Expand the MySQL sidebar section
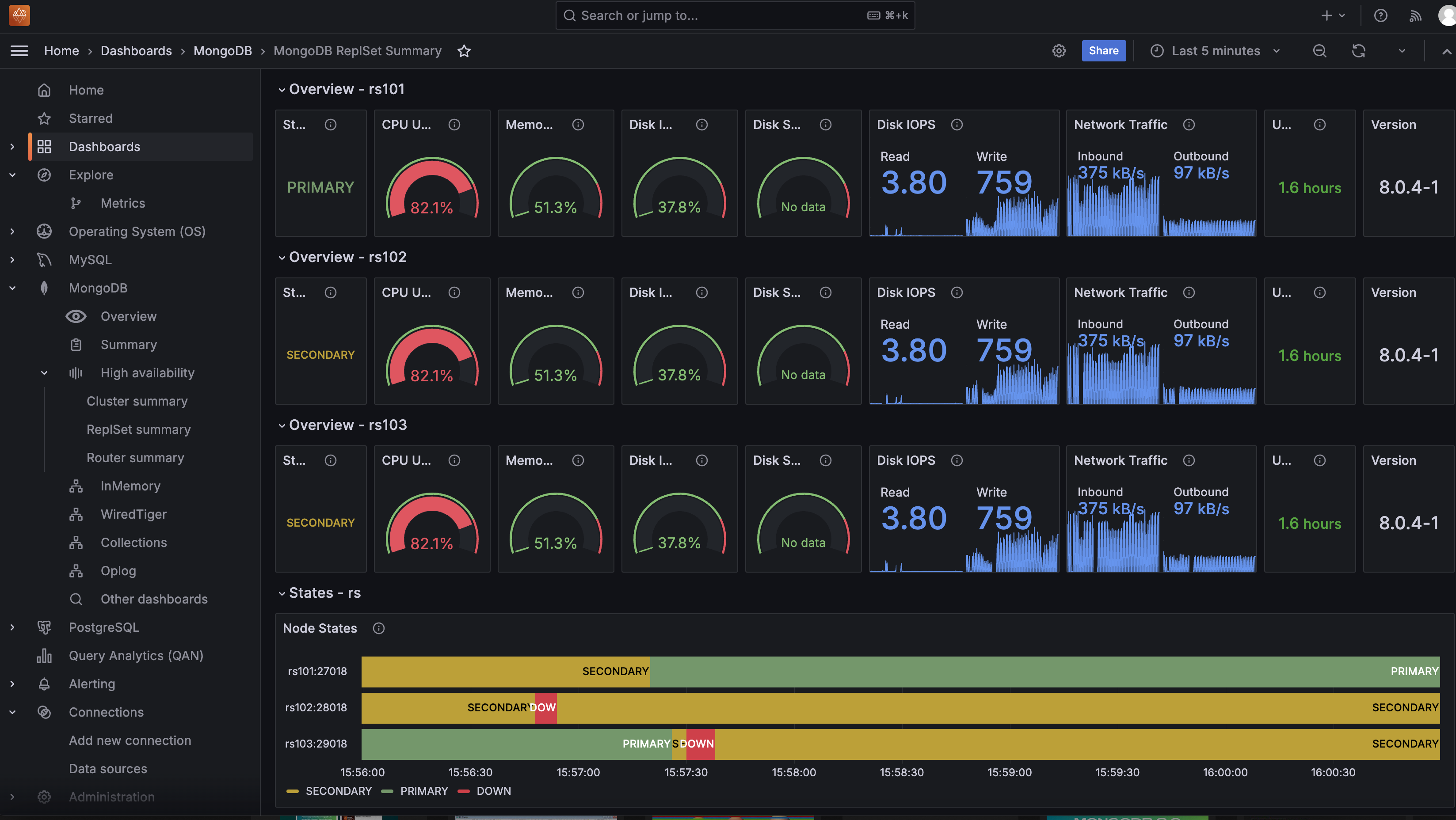This screenshot has width=1456, height=820. [x=12, y=259]
